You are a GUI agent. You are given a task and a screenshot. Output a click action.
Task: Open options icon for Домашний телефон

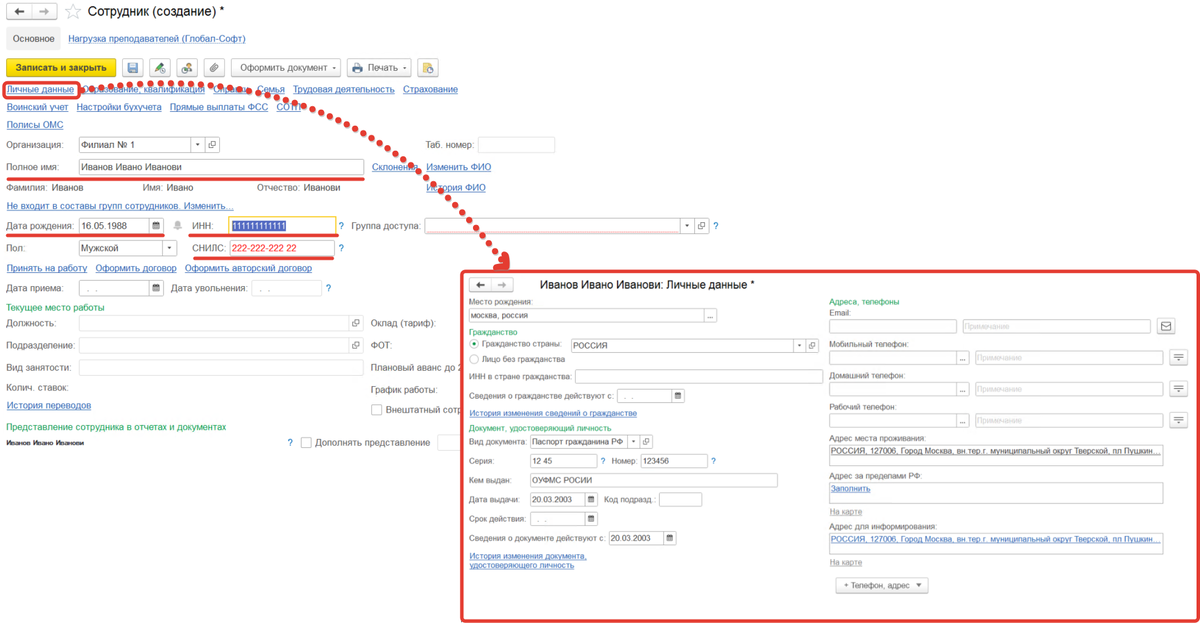coord(1179,389)
